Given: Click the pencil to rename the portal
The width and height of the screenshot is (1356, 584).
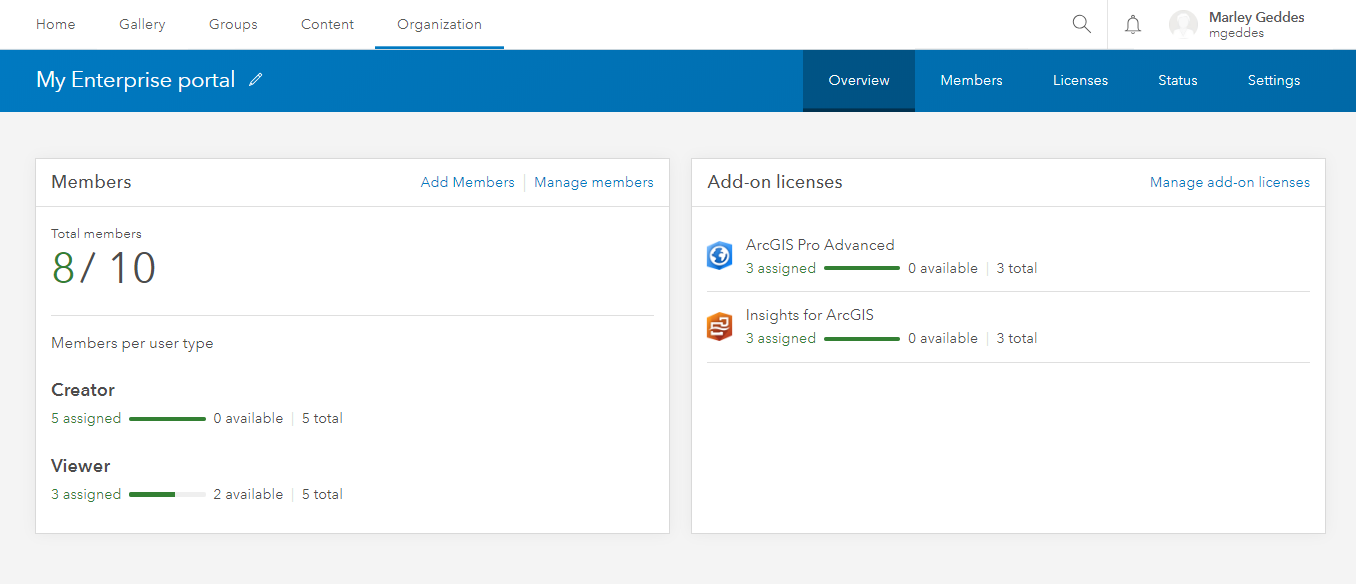Looking at the screenshot, I should (256, 79).
